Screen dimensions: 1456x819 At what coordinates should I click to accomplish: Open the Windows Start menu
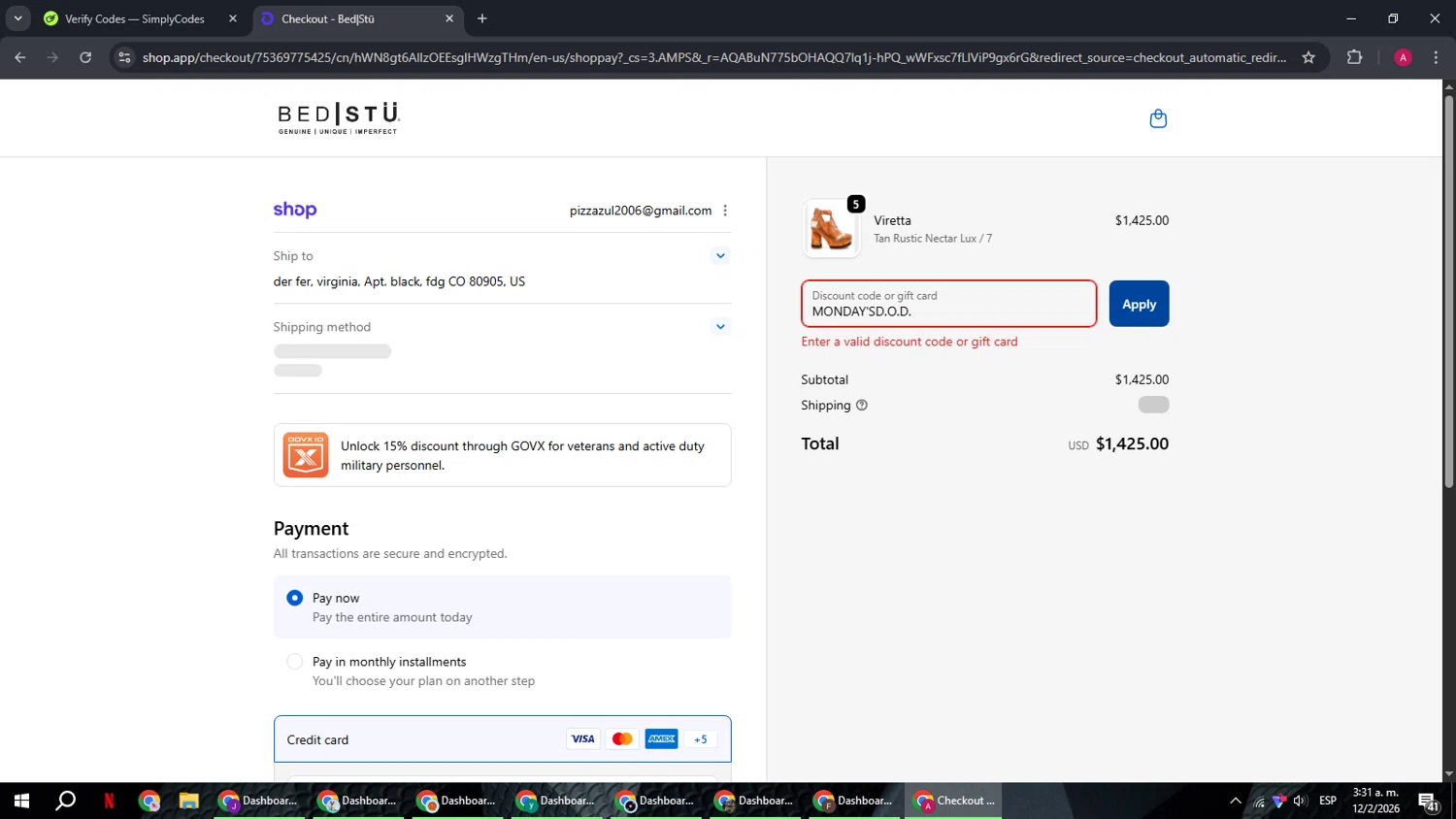[21, 801]
